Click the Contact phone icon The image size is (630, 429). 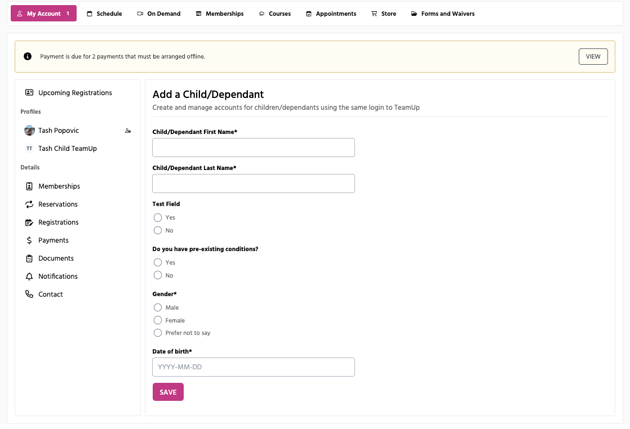click(x=29, y=294)
